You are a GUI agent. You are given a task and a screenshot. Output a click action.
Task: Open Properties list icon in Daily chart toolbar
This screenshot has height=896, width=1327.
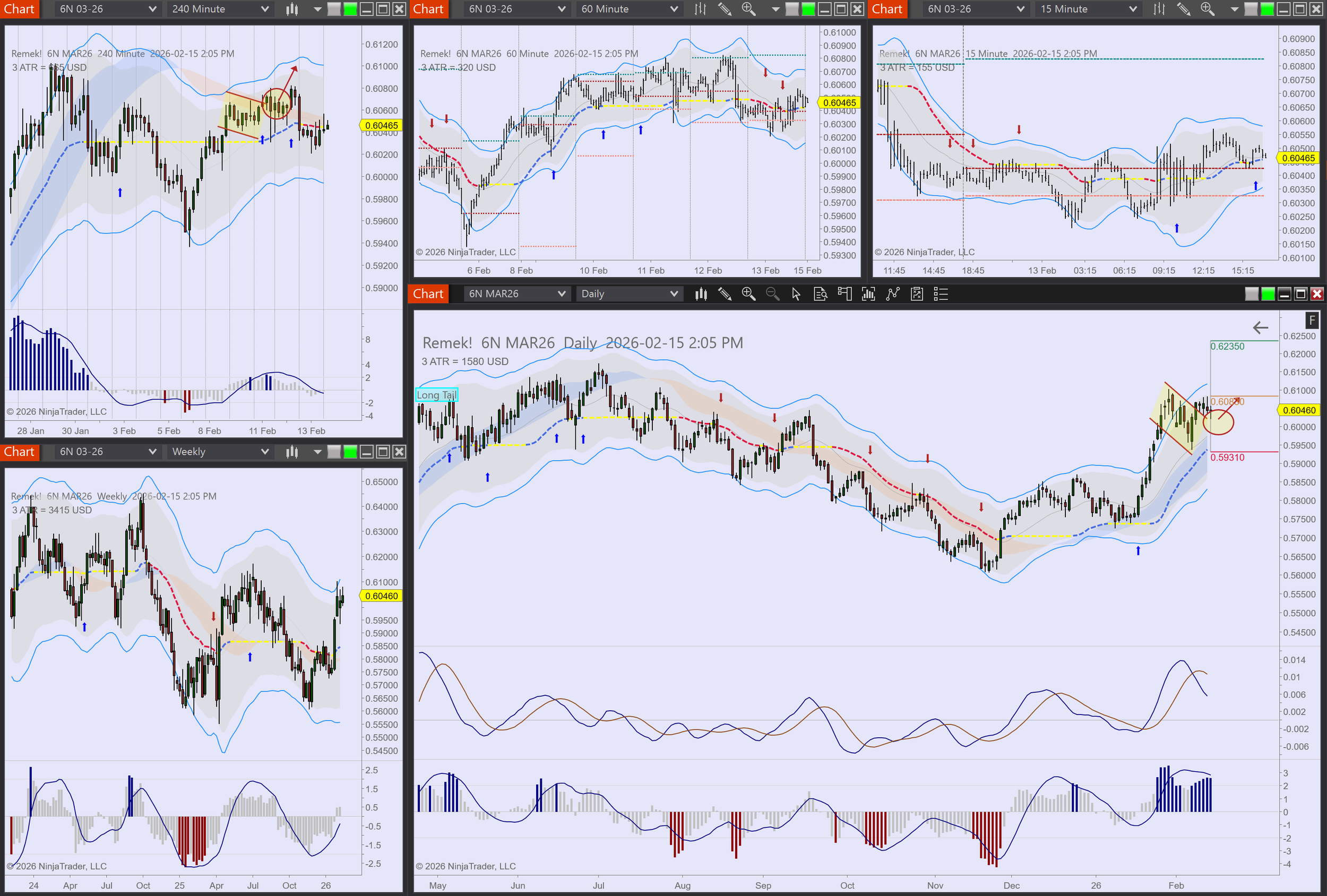coord(941,294)
